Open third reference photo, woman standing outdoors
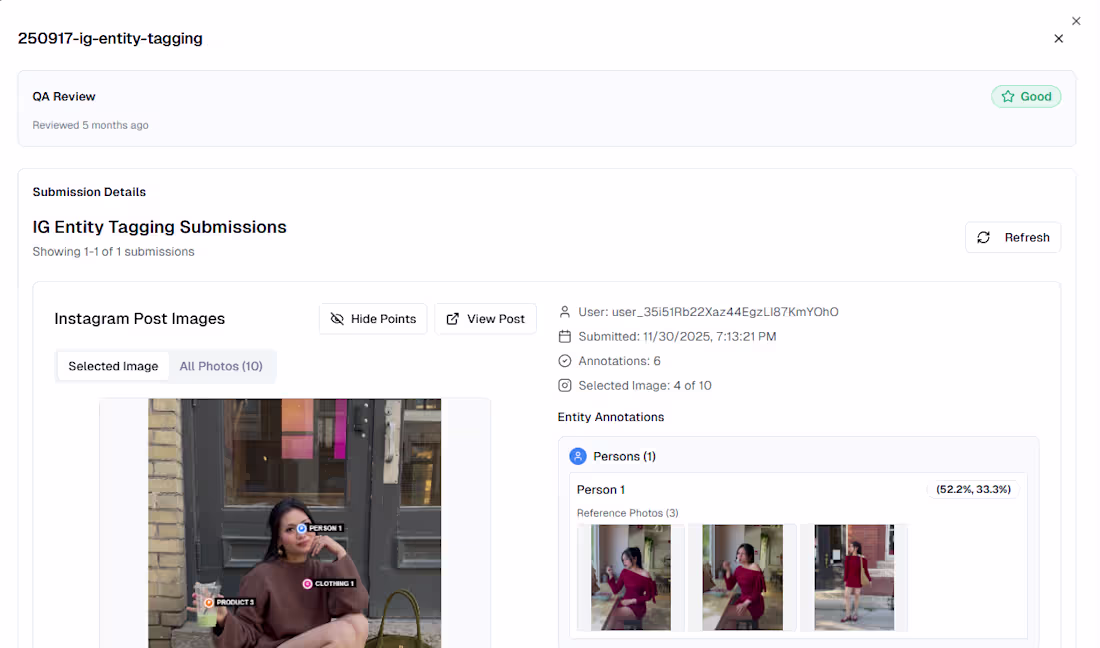1100x648 pixels. pos(854,577)
